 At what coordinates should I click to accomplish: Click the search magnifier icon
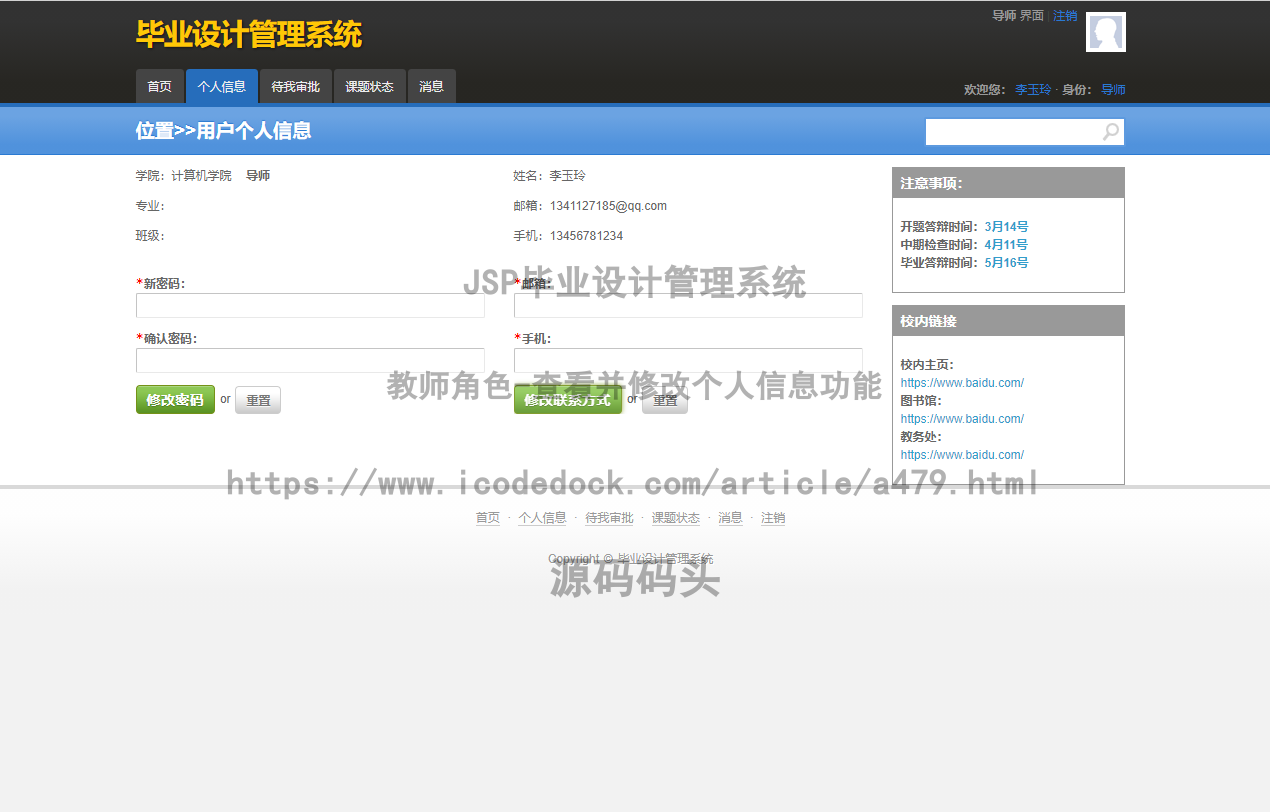pos(1109,131)
